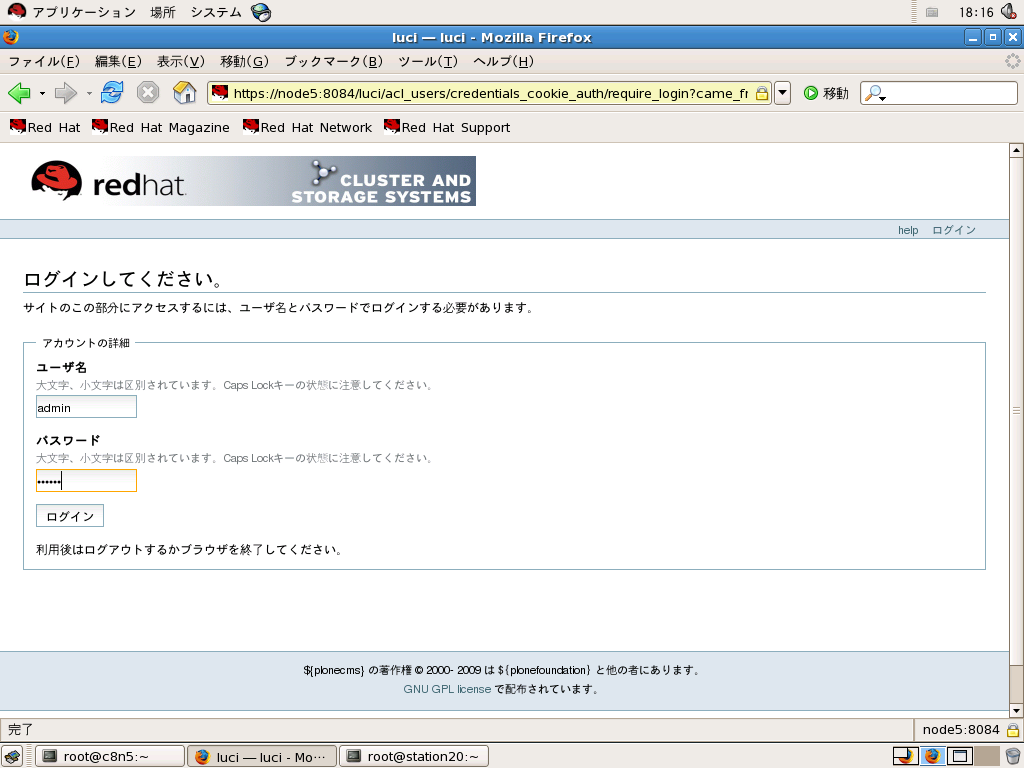Open the Red Hat bookmark
The height and width of the screenshot is (768, 1024).
[45, 127]
